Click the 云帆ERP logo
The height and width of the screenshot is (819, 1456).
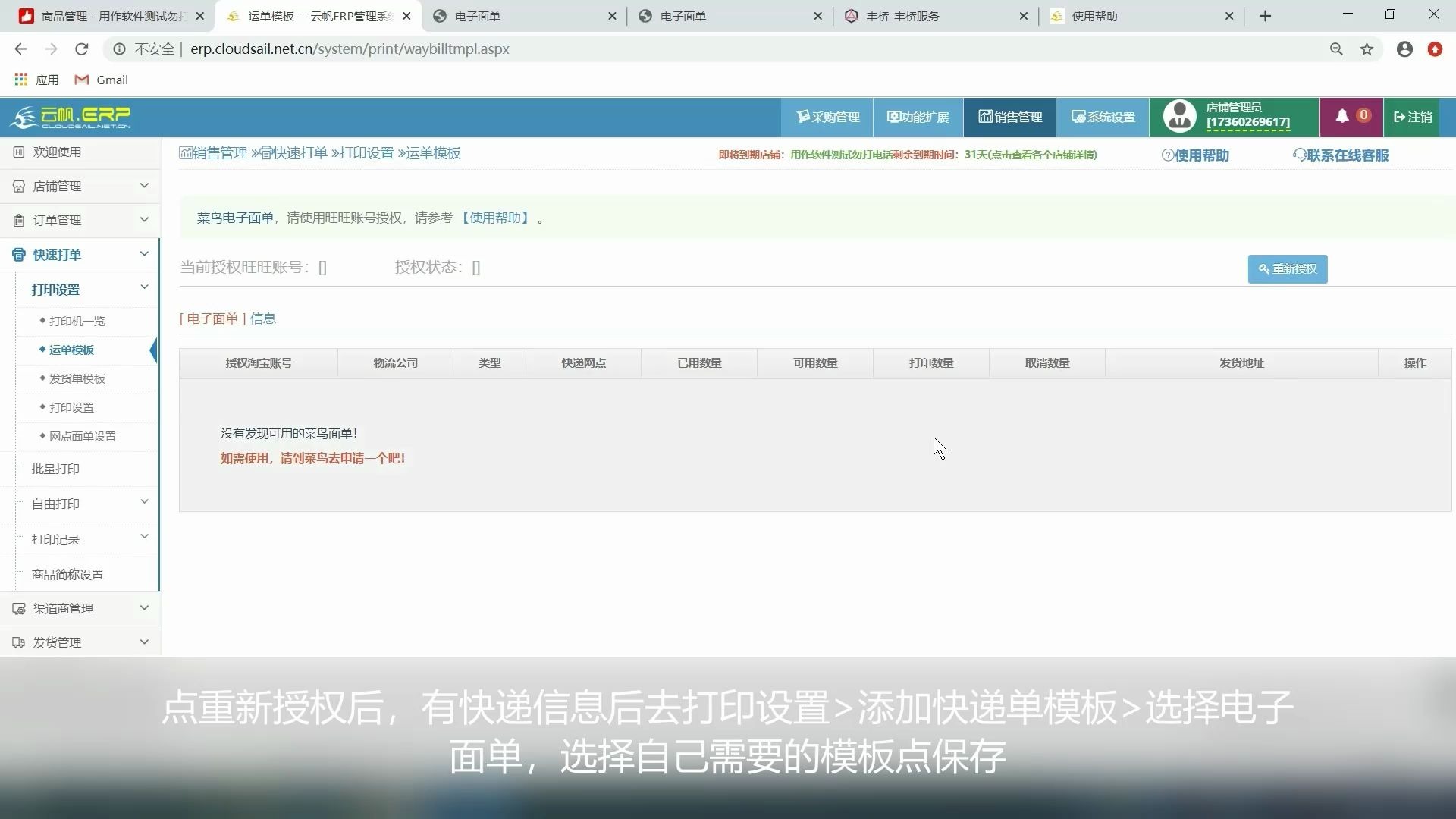tap(71, 117)
